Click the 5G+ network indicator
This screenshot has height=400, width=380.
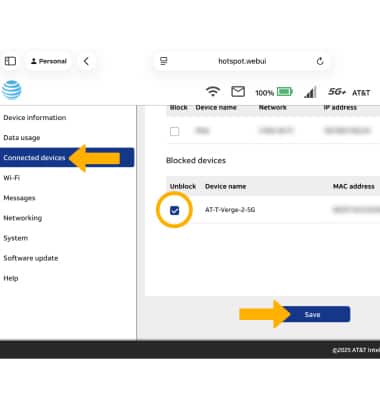tap(337, 92)
